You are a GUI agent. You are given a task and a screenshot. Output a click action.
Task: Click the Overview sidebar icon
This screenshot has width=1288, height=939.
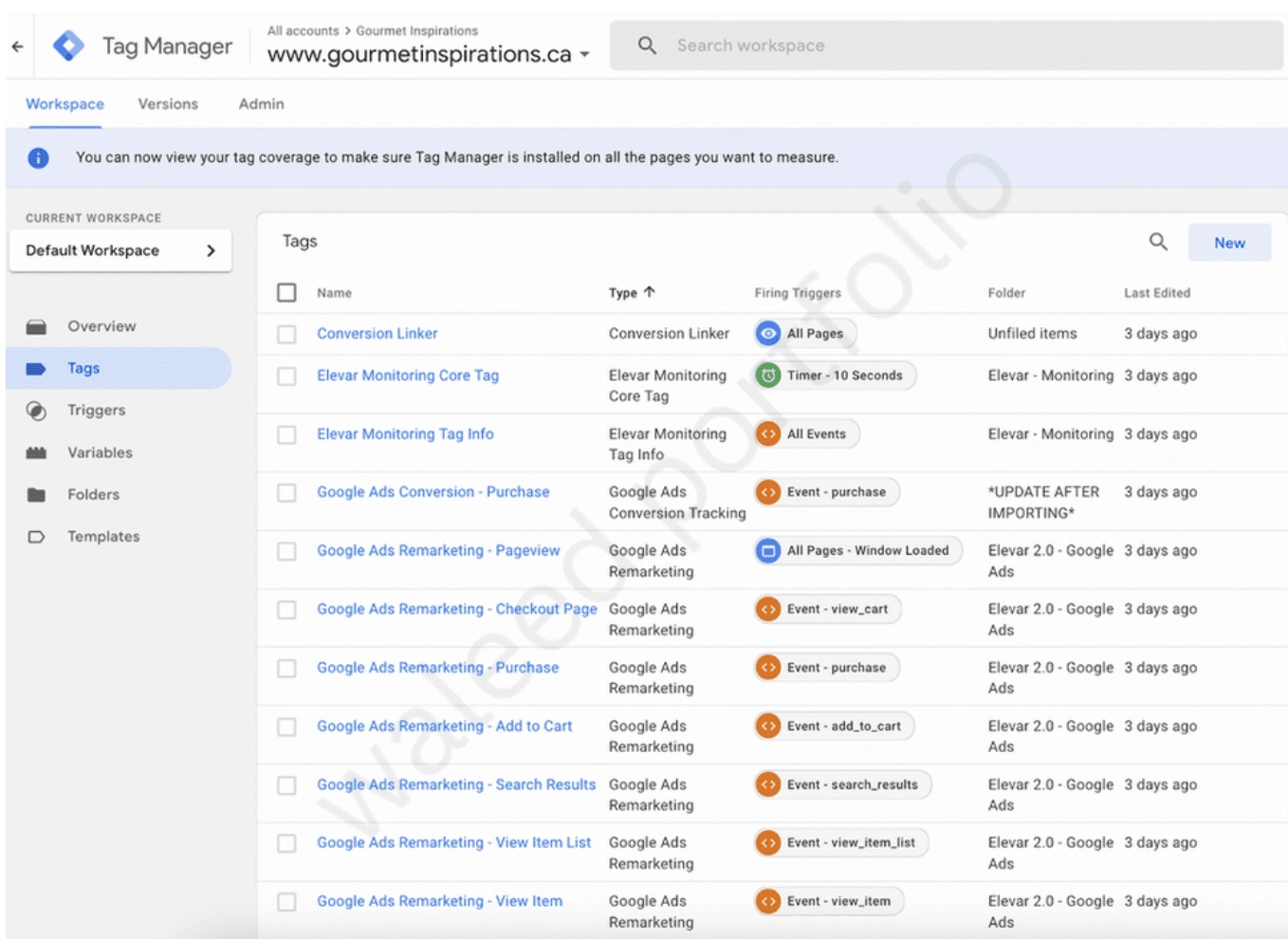click(36, 326)
